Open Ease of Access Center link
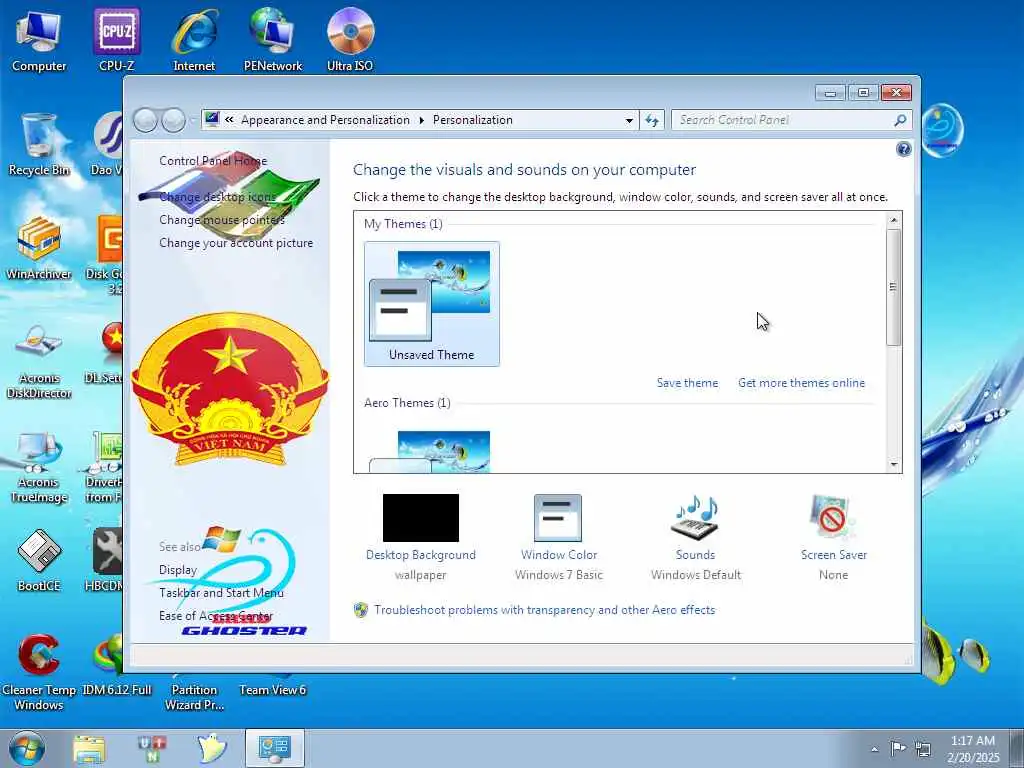The image size is (1024, 768). tap(216, 615)
